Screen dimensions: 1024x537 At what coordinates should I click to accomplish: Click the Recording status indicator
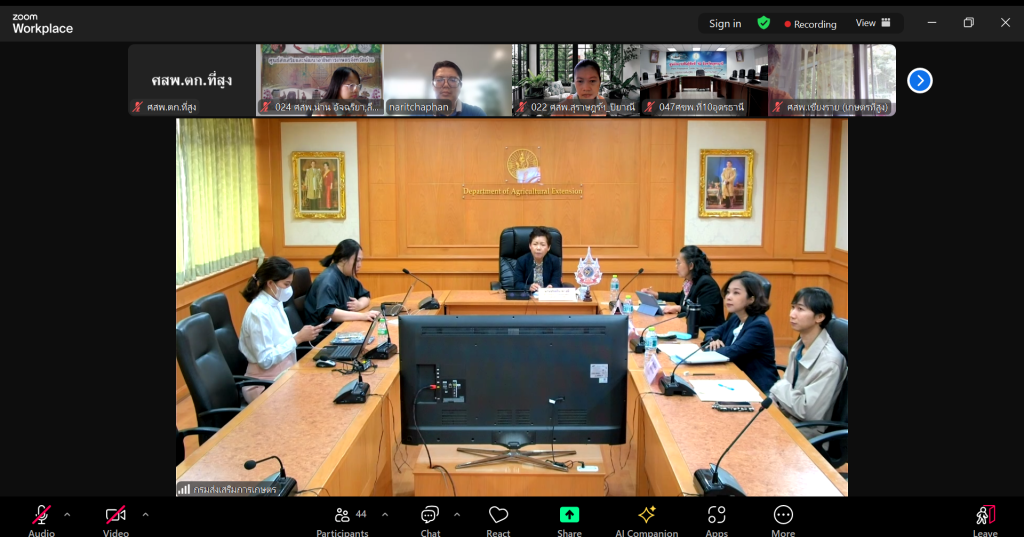tap(811, 23)
